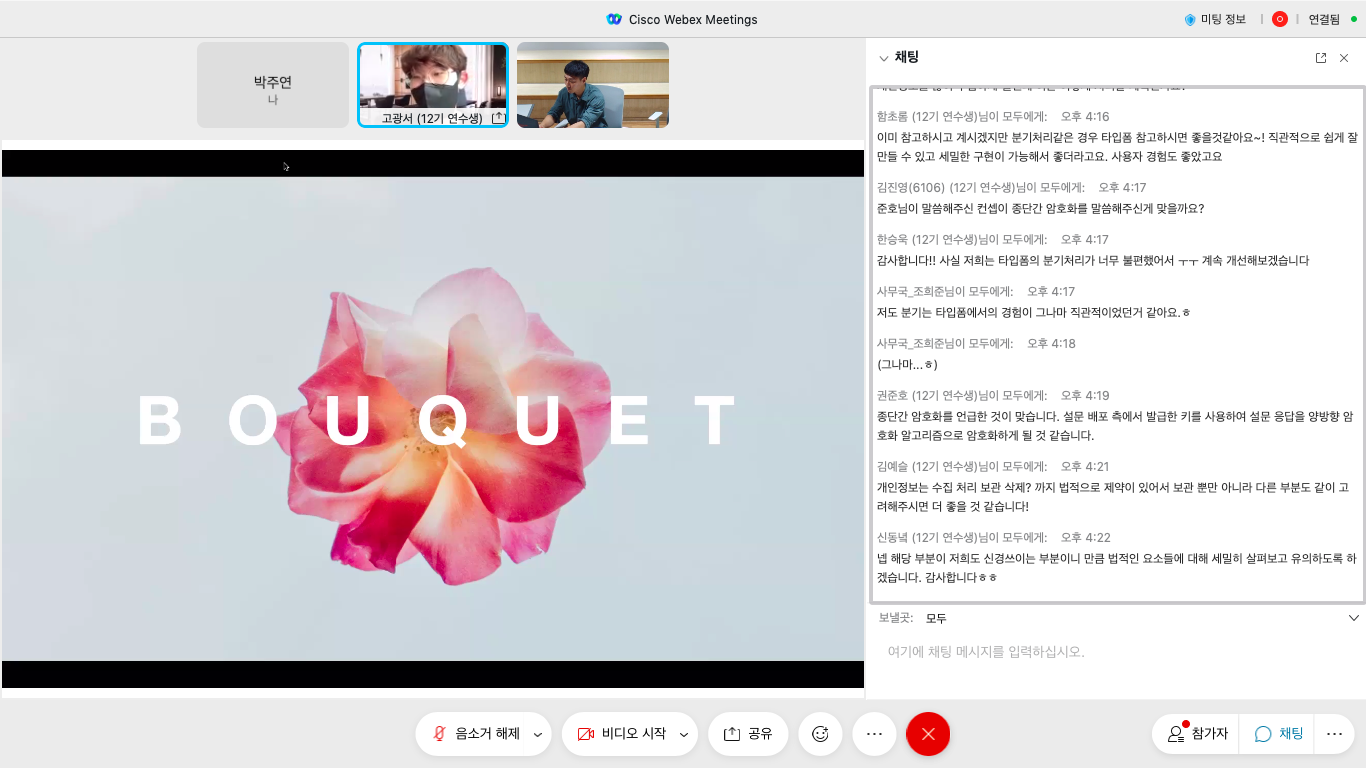Expand audio options arrow beside 음소거 해제
This screenshot has width=1366, height=768.
click(x=538, y=735)
